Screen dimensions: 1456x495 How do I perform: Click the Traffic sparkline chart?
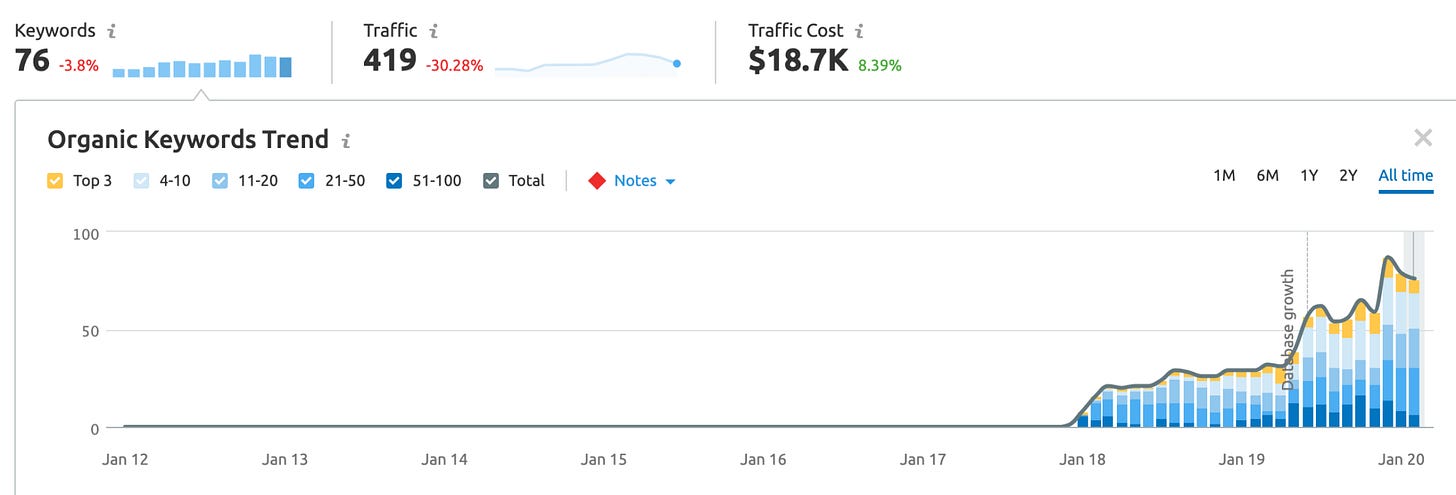point(588,64)
